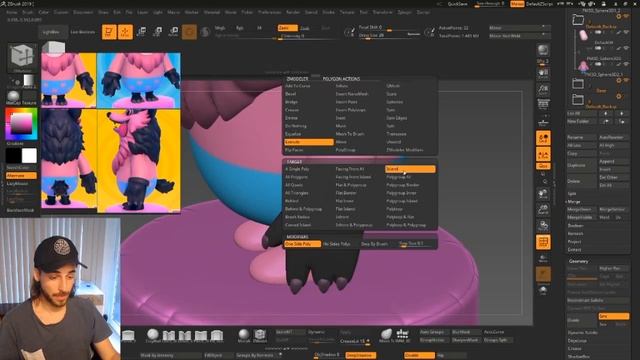
Task: Choose Bevel in Polygon Actions list
Action: click(291, 94)
